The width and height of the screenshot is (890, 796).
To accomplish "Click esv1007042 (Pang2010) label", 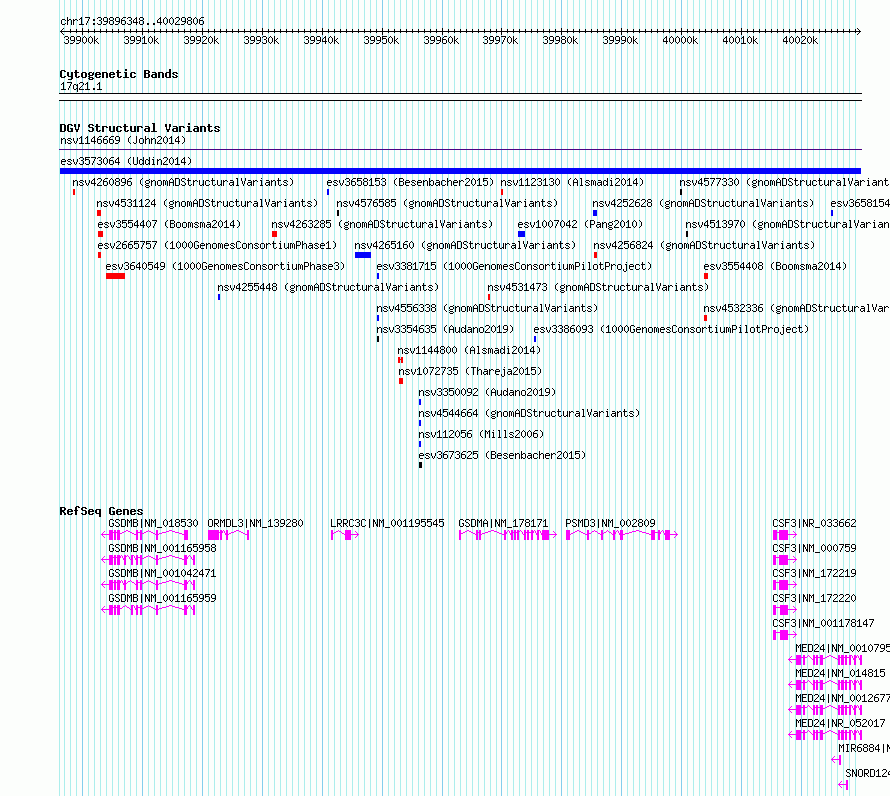I will (580, 224).
